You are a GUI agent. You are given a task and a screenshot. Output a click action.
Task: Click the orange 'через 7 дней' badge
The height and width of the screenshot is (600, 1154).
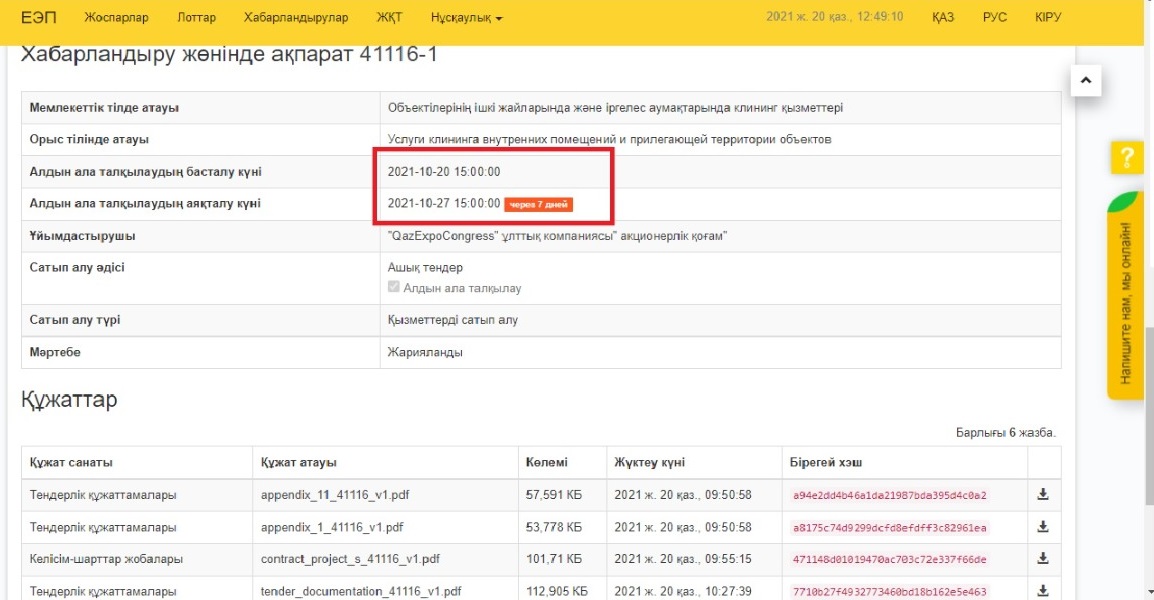click(x=538, y=205)
